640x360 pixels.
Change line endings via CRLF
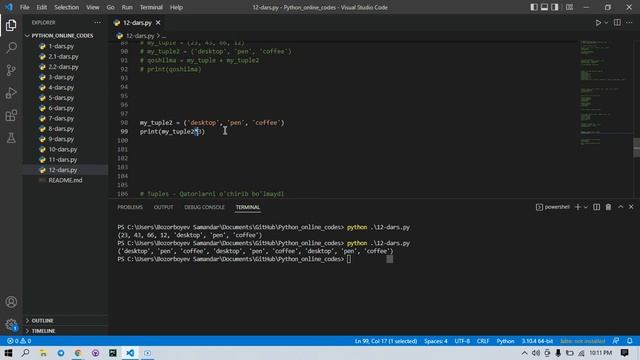click(x=483, y=341)
